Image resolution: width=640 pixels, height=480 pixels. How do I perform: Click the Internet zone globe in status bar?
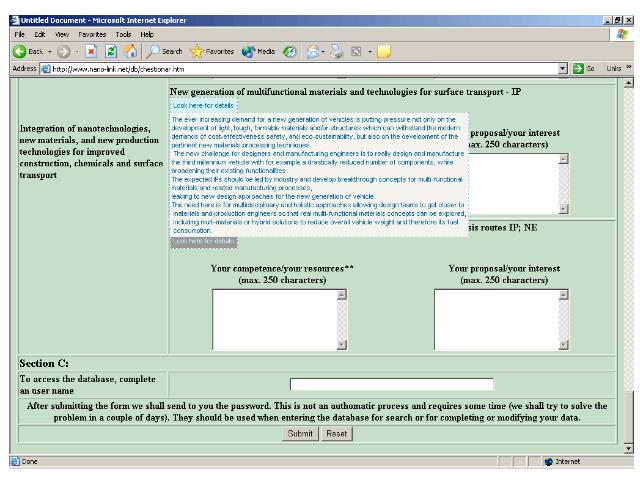549,462
